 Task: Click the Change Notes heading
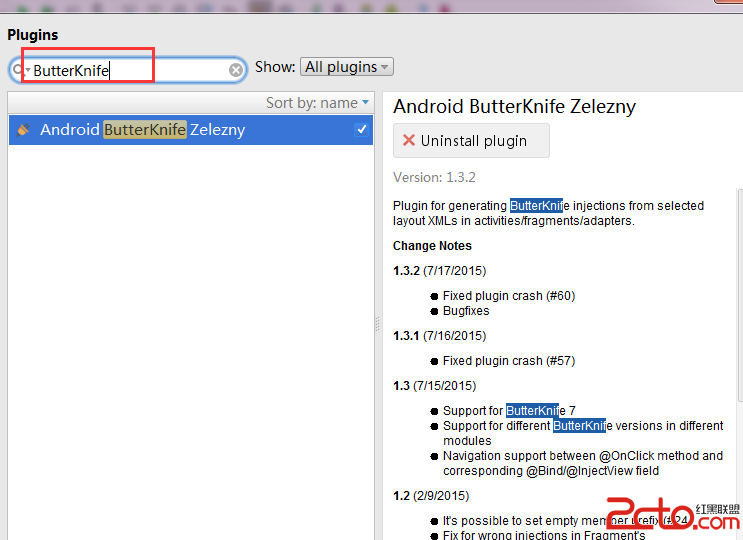[432, 246]
